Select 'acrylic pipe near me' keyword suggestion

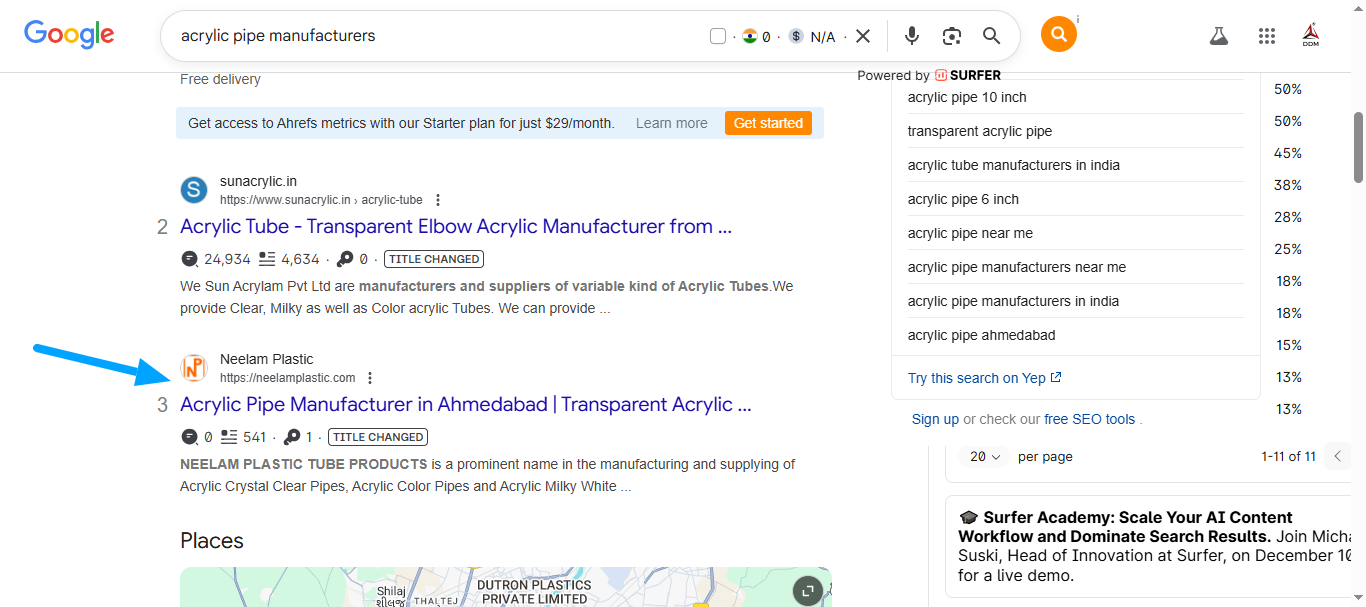pos(970,233)
